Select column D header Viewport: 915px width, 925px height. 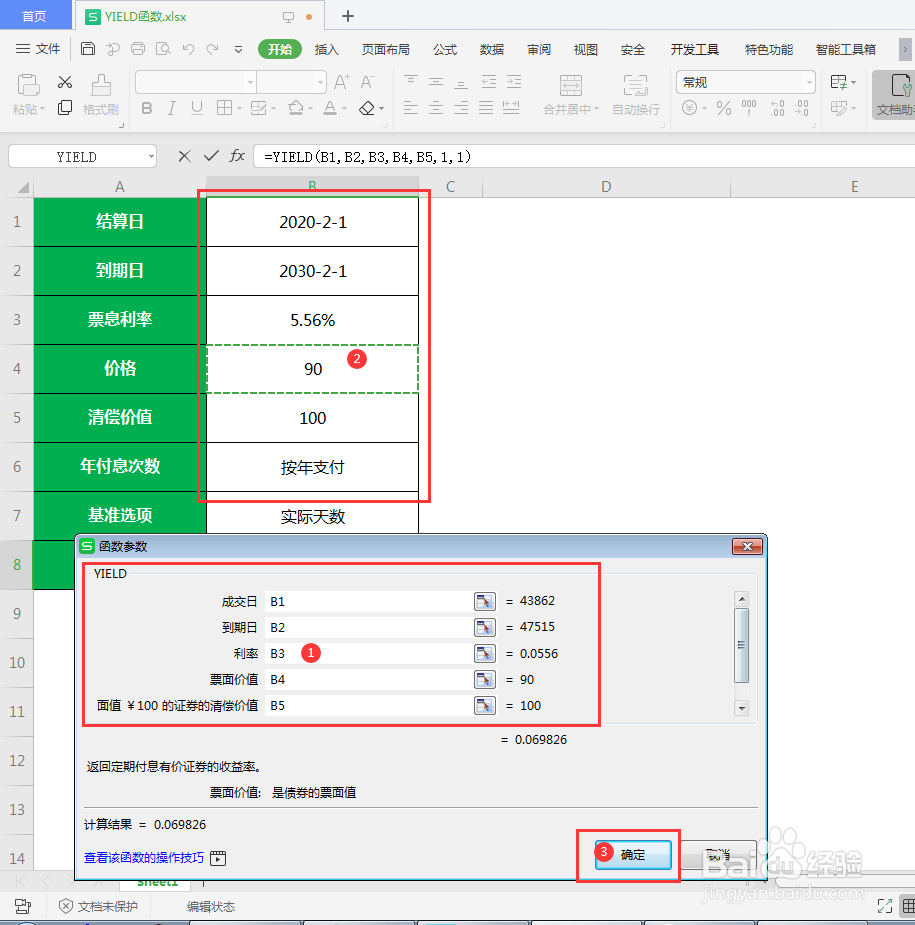606,186
